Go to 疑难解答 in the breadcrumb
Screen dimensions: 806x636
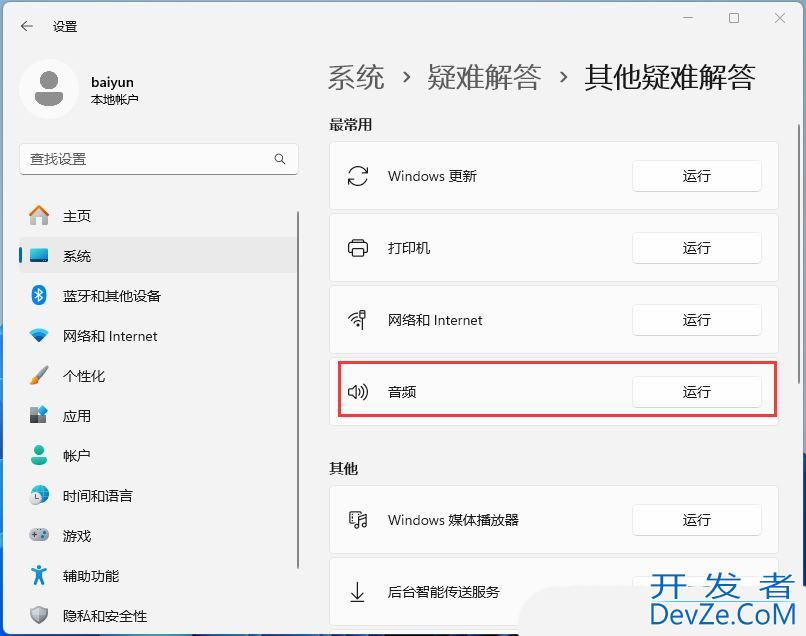pos(484,78)
